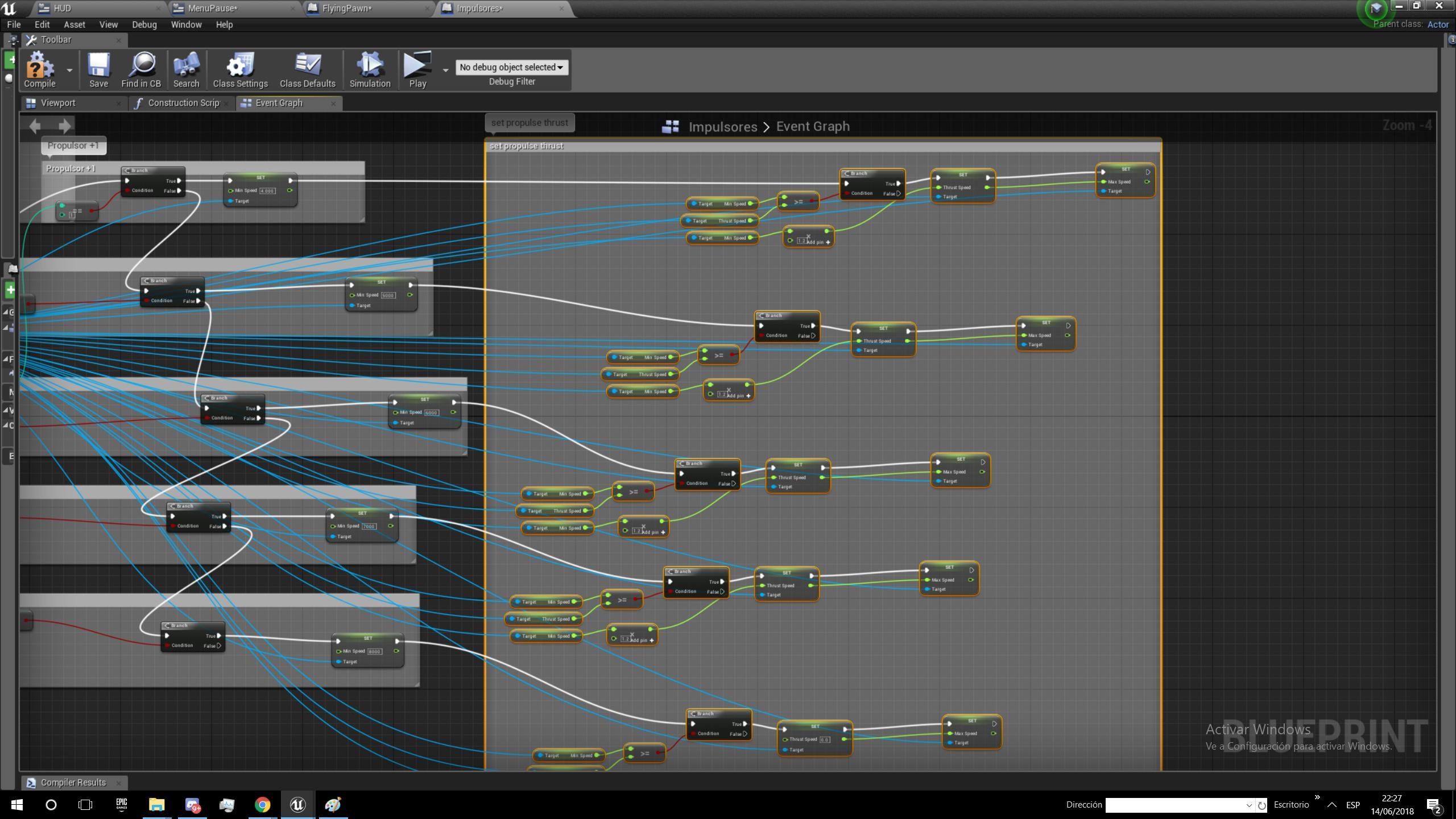Open Chrome from the Windows taskbar

[262, 805]
